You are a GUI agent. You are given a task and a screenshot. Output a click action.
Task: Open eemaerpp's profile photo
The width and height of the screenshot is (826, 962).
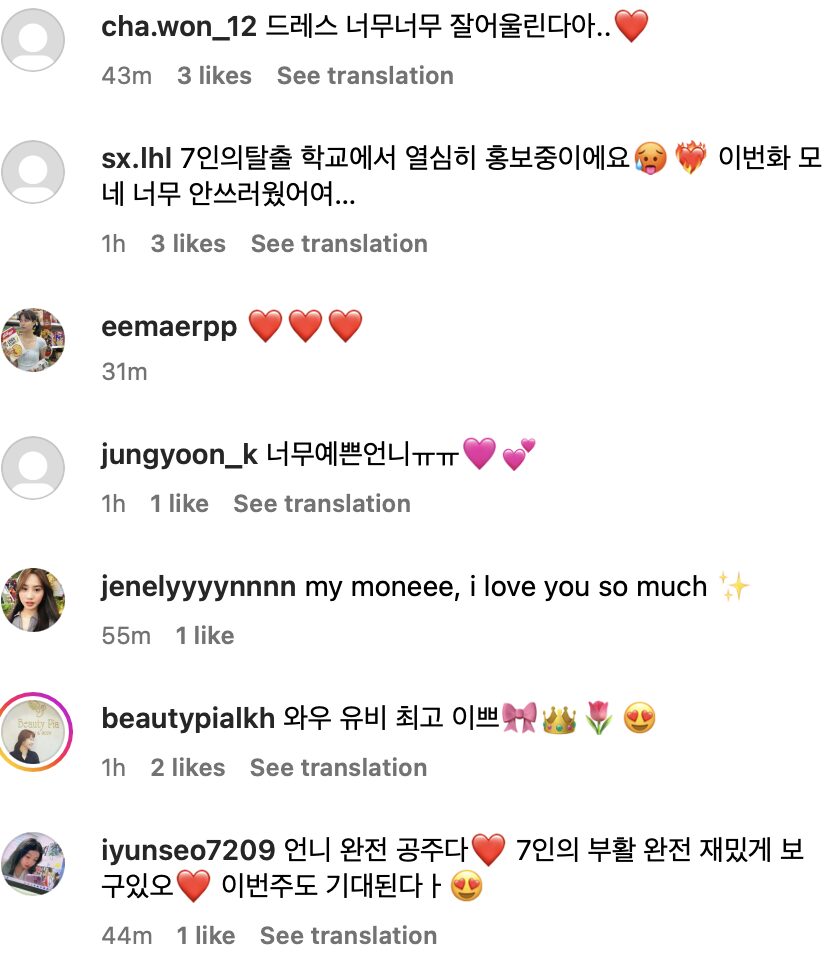click(x=33, y=340)
